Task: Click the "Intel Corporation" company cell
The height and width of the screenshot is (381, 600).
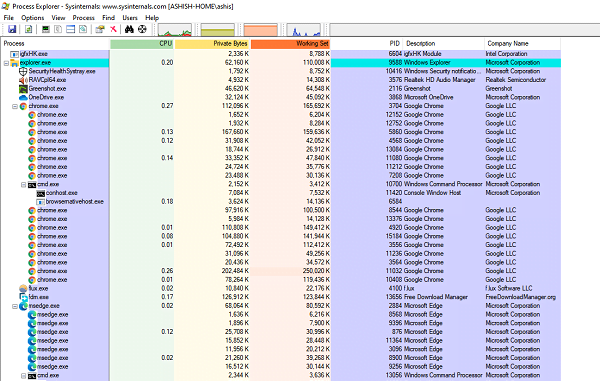Action: coord(506,54)
